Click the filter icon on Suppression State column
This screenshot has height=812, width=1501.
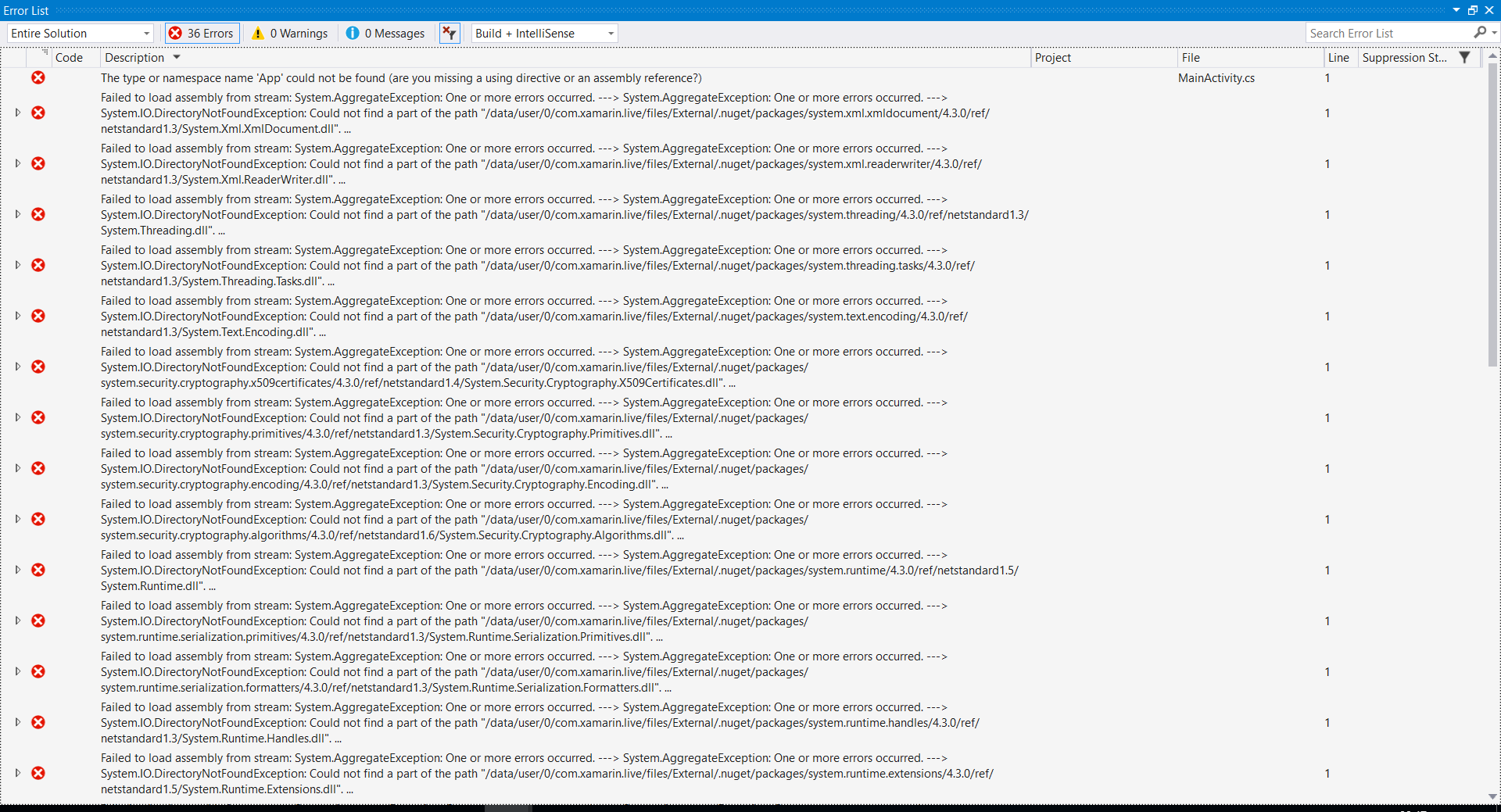pos(1465,57)
